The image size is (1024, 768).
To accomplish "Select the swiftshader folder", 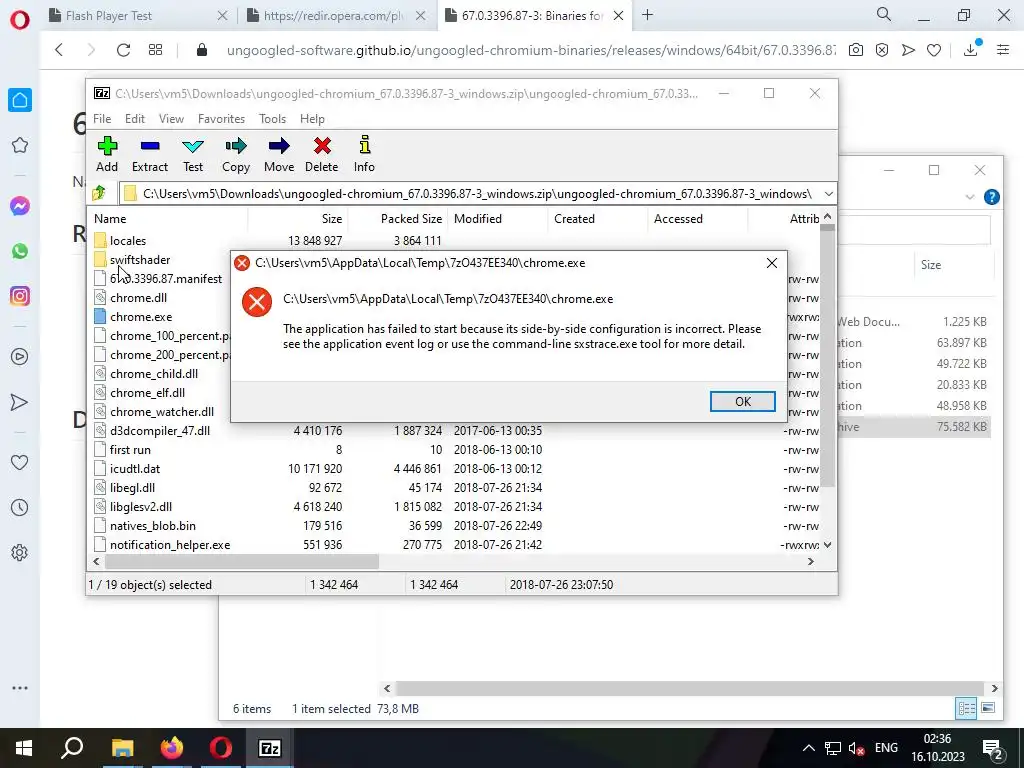I will coord(140,260).
